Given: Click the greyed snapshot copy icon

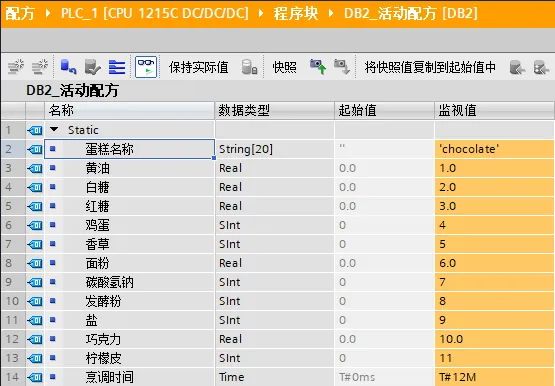Looking at the screenshot, I should pyautogui.click(x=342, y=67).
